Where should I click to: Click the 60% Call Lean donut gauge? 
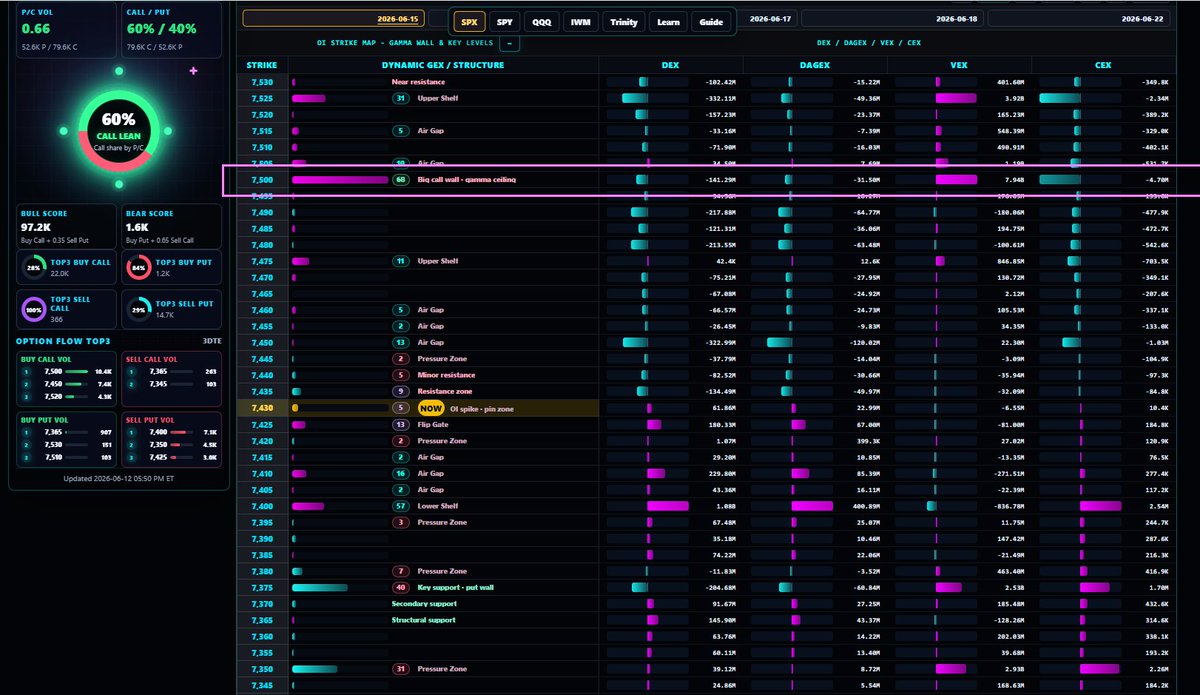(x=119, y=130)
